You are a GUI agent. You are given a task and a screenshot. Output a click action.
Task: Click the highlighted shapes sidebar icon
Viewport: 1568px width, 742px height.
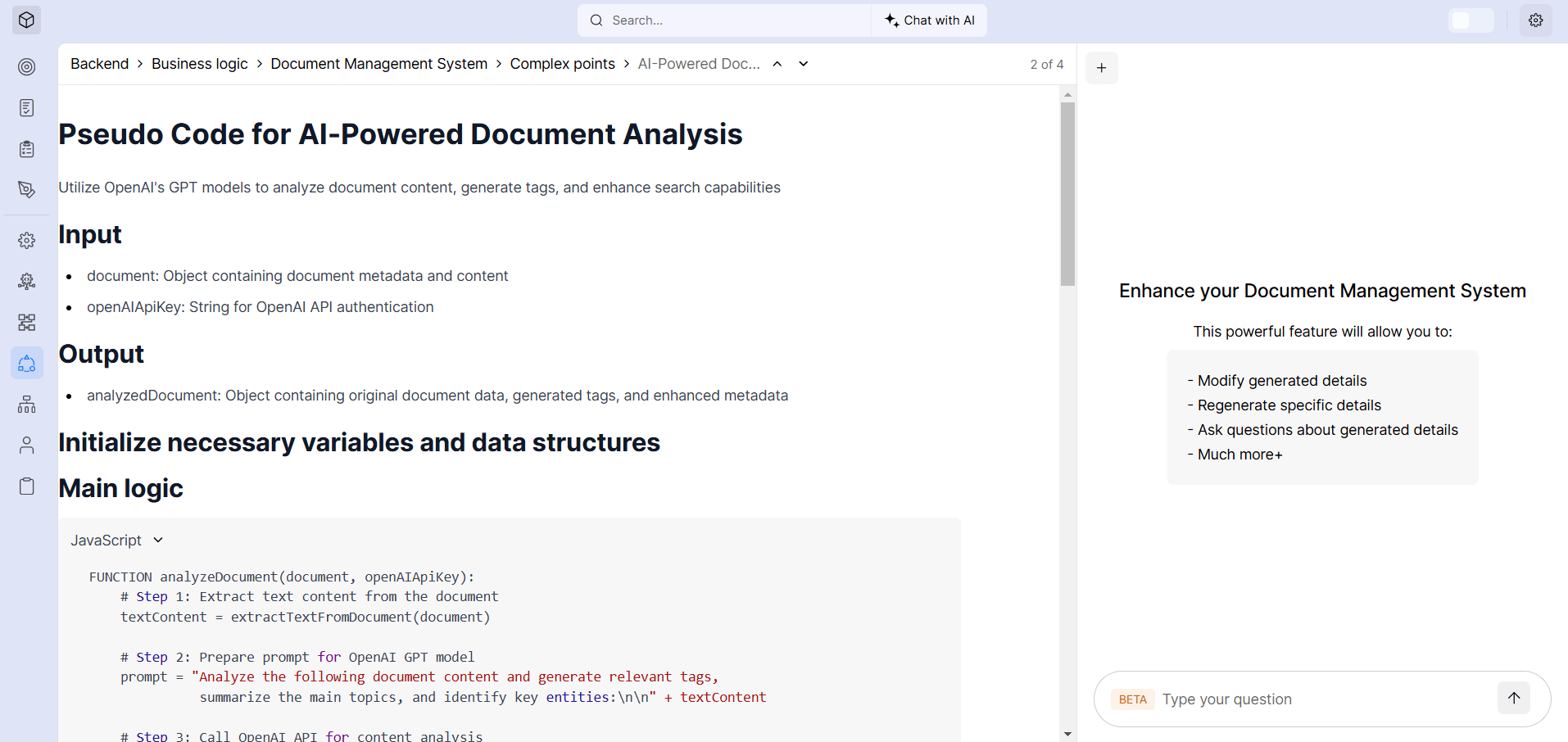point(27,363)
